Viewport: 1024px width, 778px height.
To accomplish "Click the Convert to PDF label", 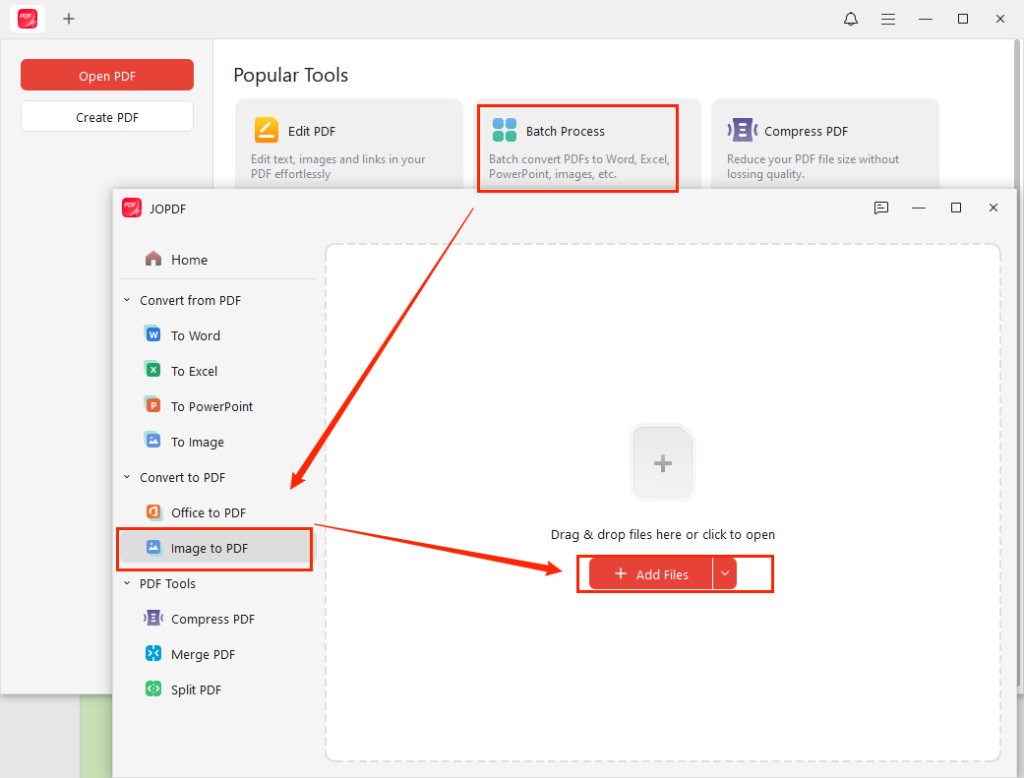I will [x=182, y=477].
